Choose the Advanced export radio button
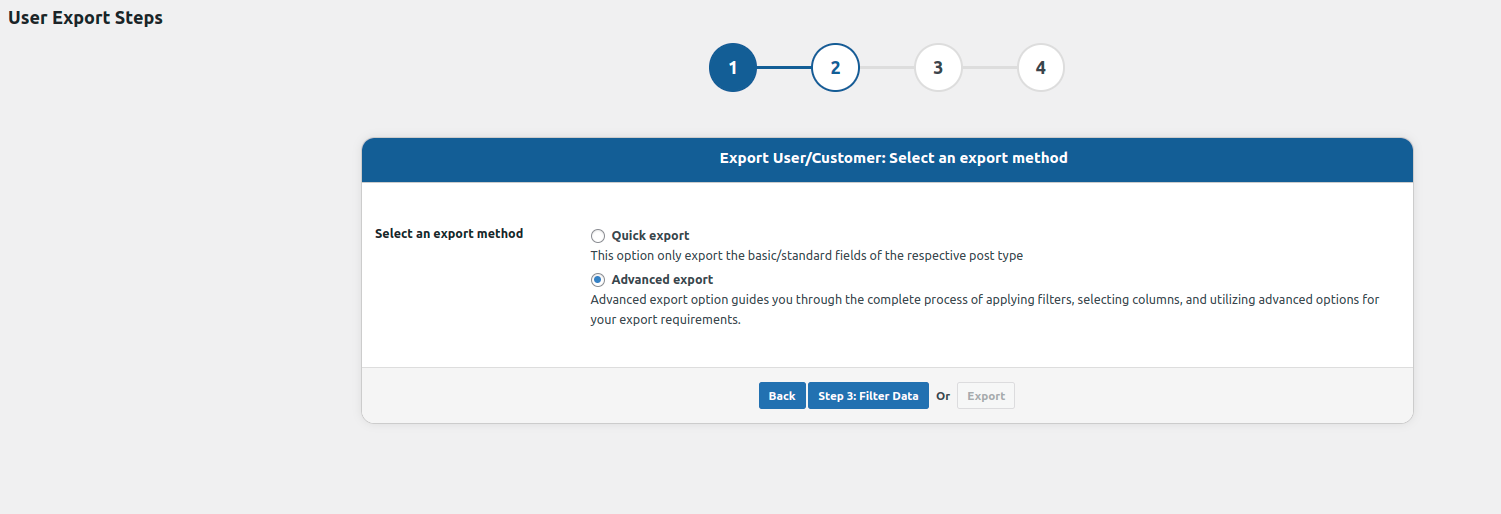The height and width of the screenshot is (514, 1501). (x=598, y=280)
